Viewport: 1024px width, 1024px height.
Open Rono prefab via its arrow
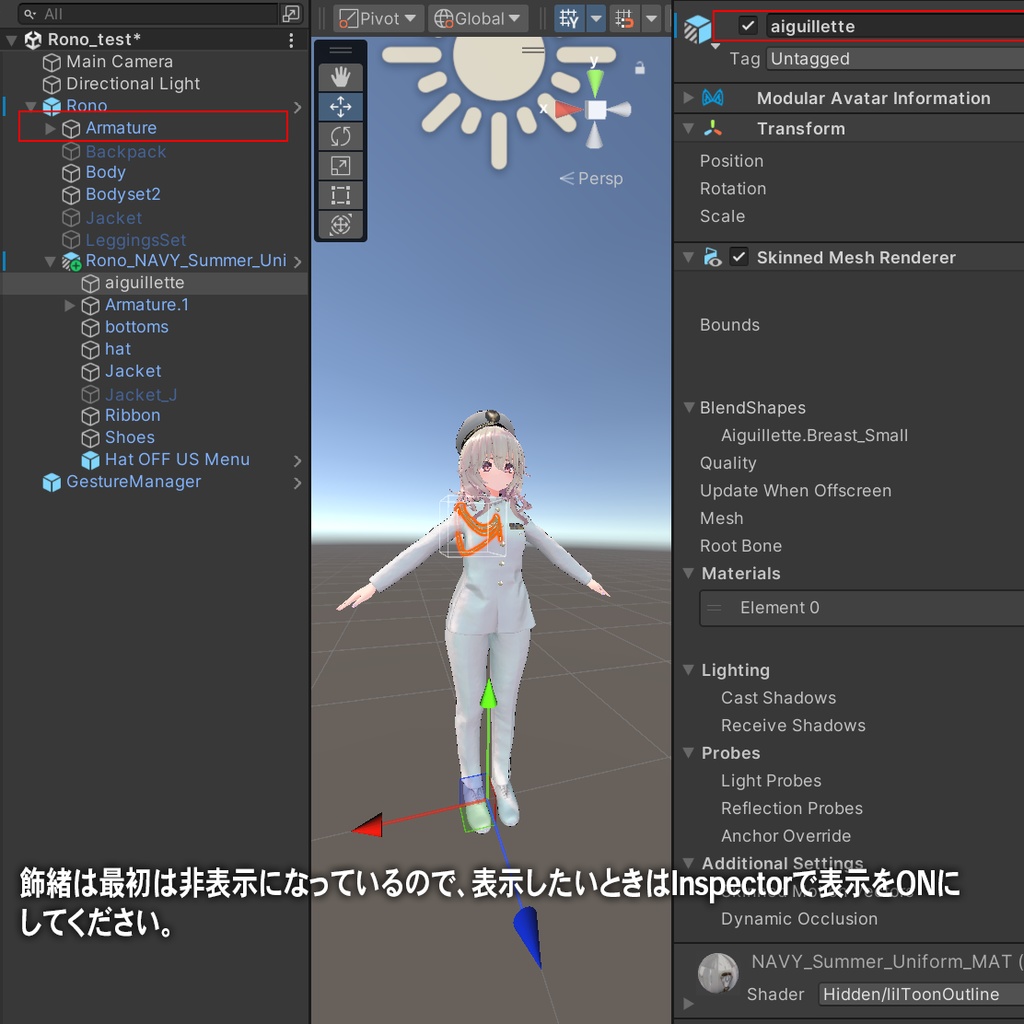[x=298, y=106]
